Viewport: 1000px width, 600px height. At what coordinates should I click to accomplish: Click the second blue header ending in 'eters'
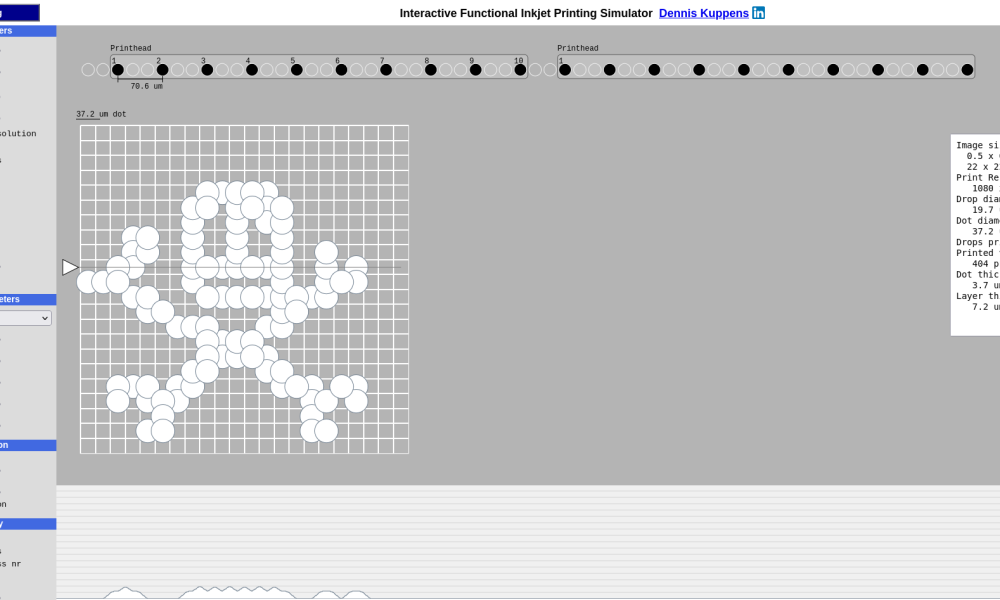28,299
